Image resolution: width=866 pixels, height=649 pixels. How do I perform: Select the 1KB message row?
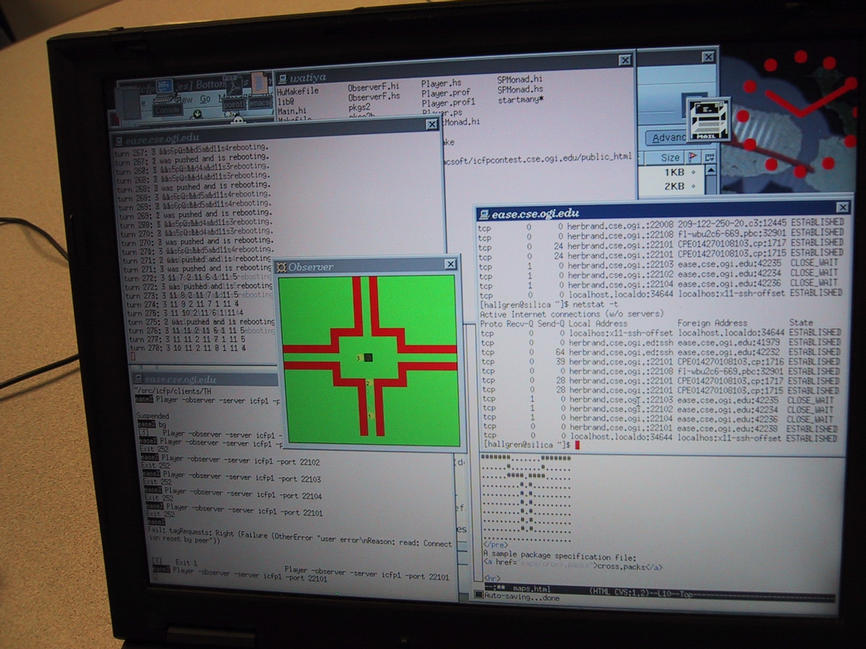tap(673, 172)
